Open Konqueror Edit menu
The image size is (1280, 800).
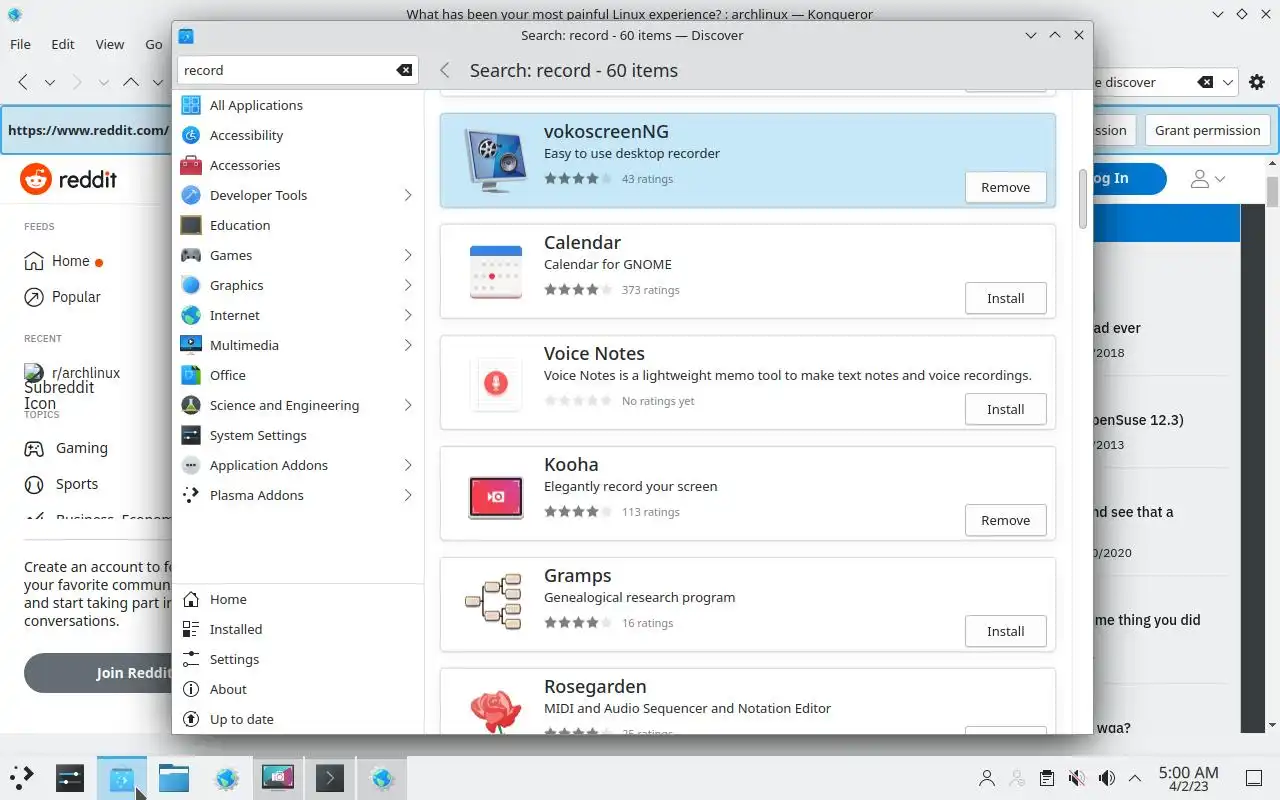63,44
